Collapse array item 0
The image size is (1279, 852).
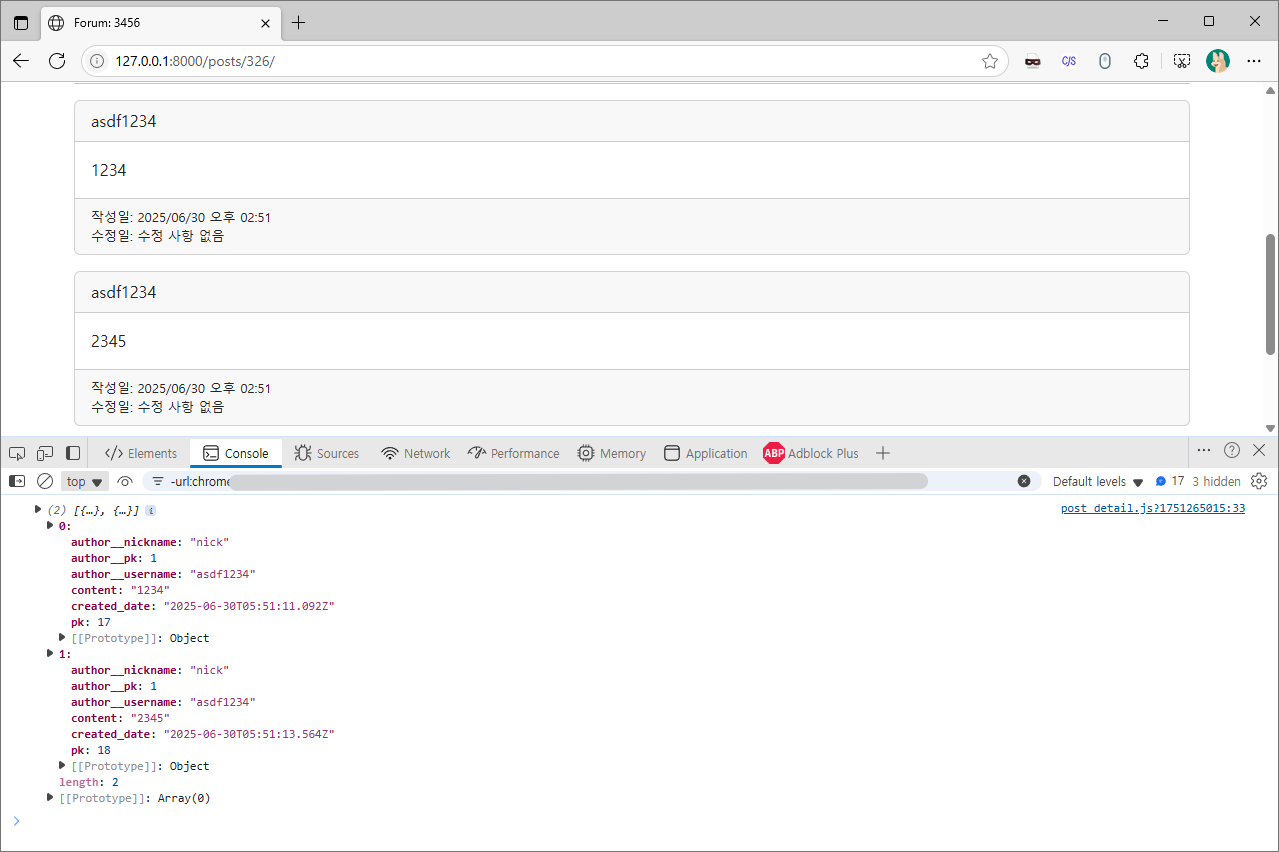51,525
